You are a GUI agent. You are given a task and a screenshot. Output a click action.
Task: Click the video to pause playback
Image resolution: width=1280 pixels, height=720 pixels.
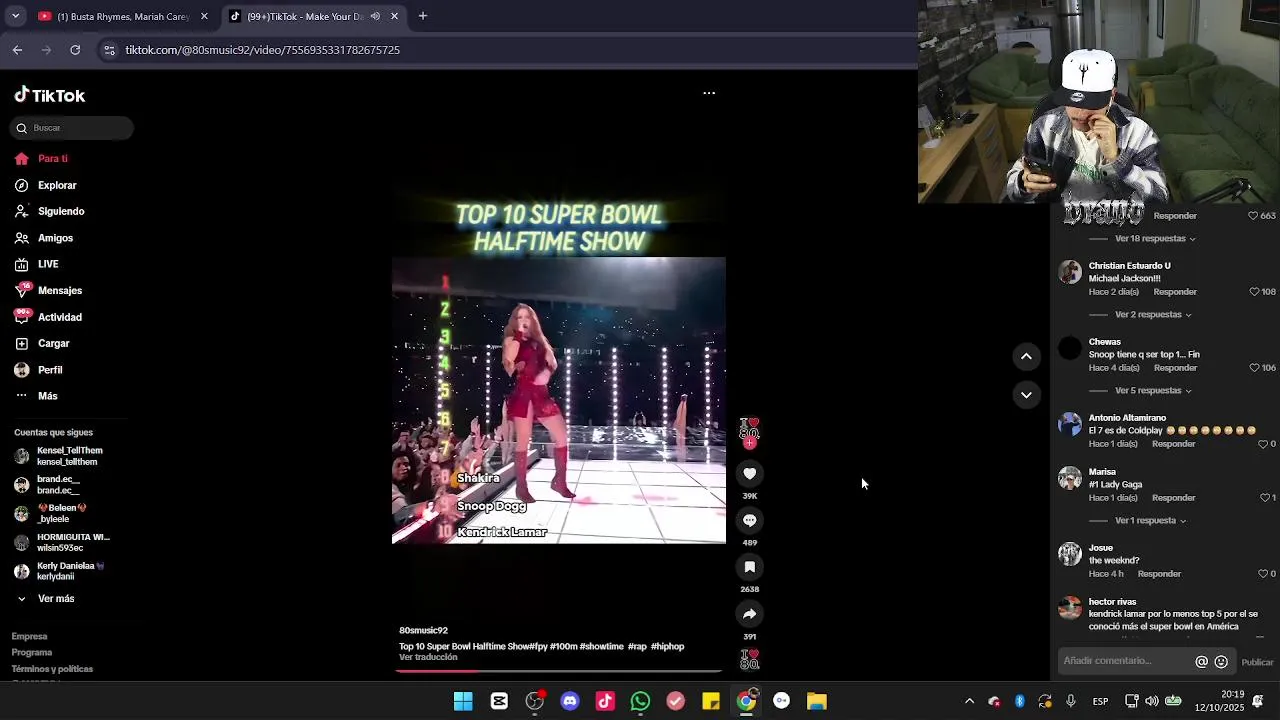point(559,400)
